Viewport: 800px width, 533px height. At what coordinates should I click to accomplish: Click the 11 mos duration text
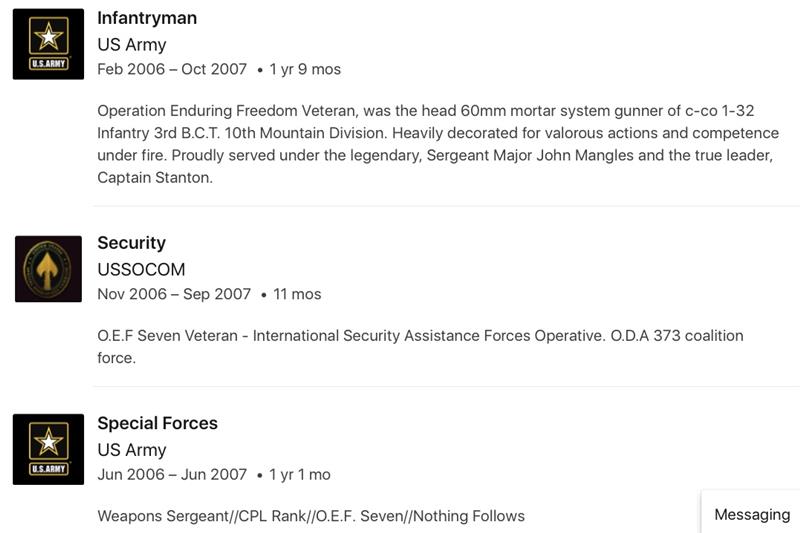297,294
